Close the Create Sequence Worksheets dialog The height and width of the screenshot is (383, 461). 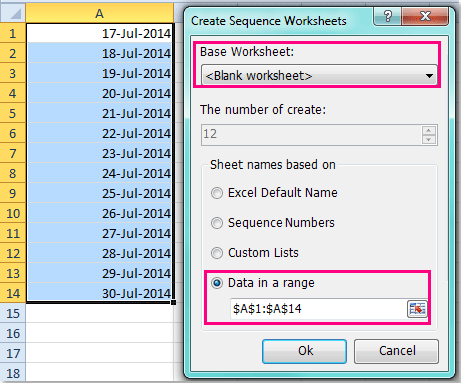(x=425, y=16)
